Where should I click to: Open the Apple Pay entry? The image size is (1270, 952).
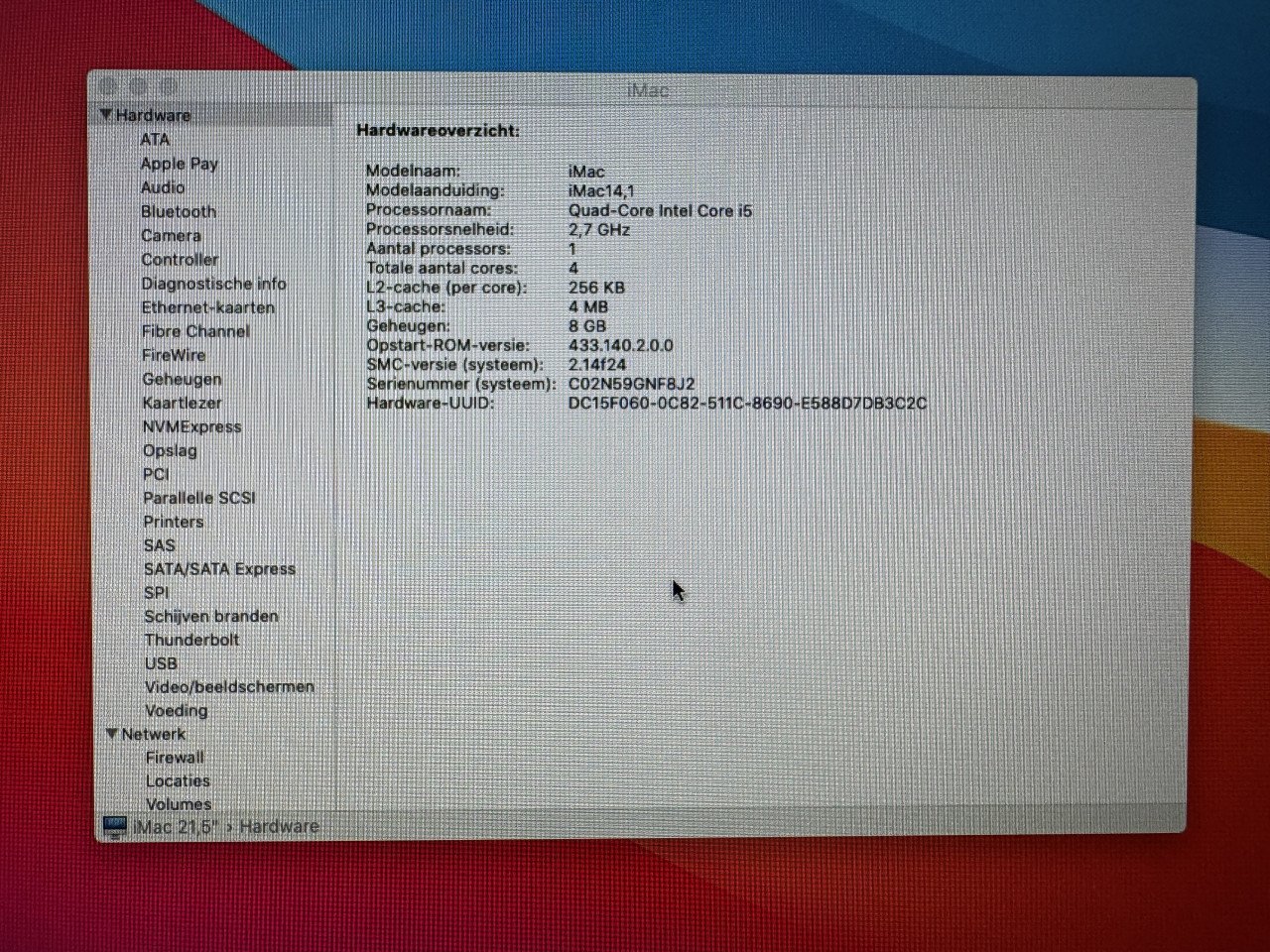[179, 164]
